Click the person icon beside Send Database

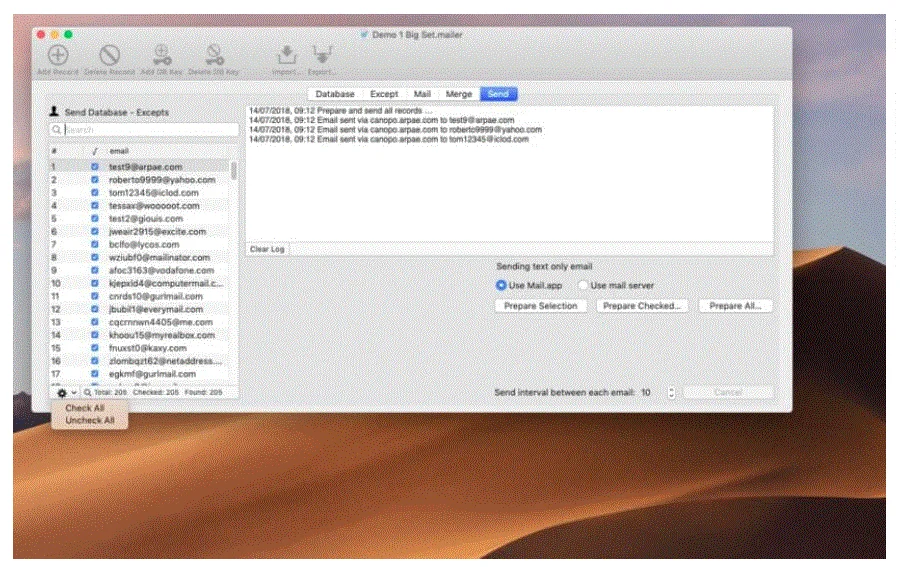click(54, 111)
